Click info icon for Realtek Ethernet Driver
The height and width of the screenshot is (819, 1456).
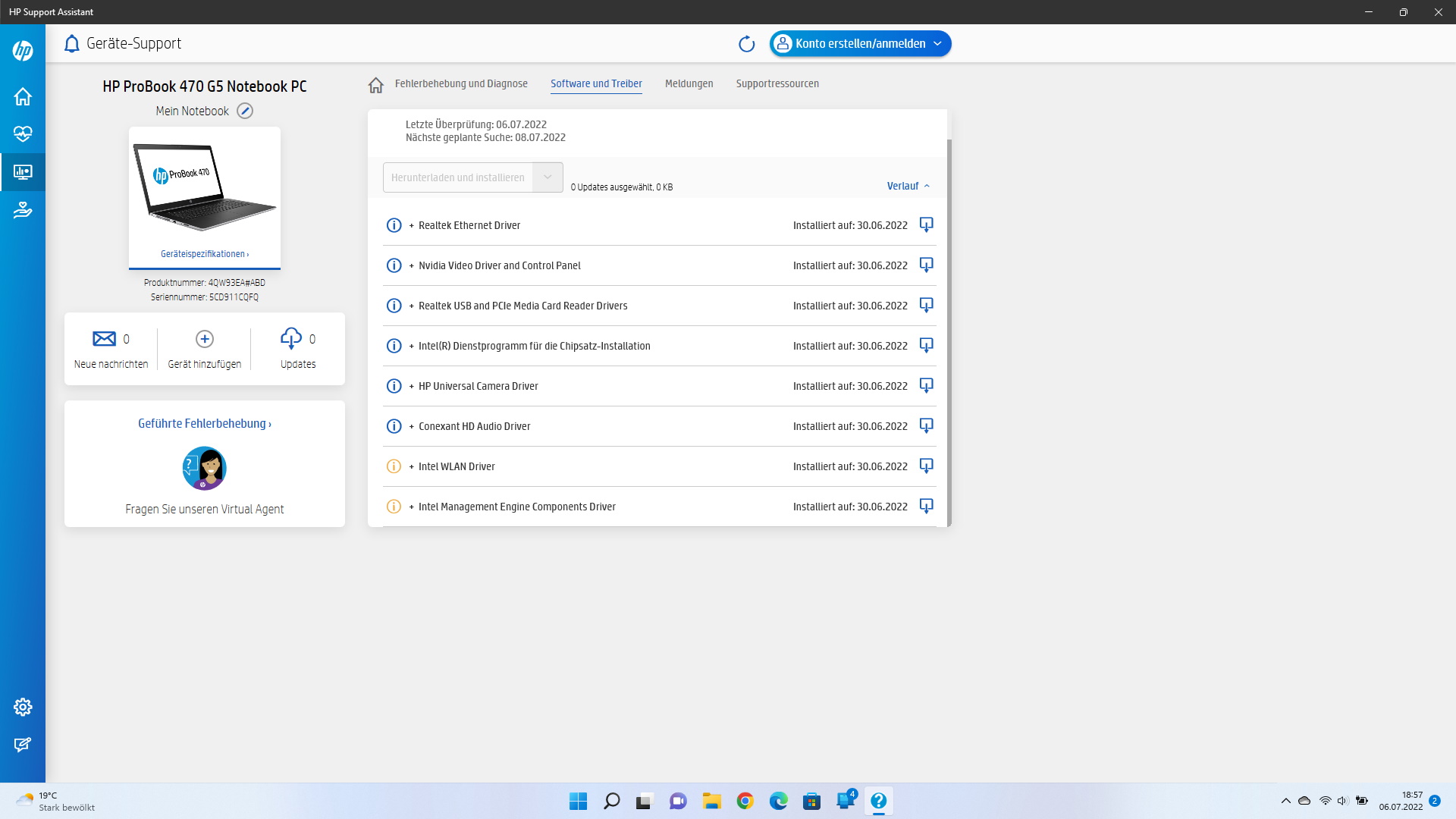click(394, 225)
